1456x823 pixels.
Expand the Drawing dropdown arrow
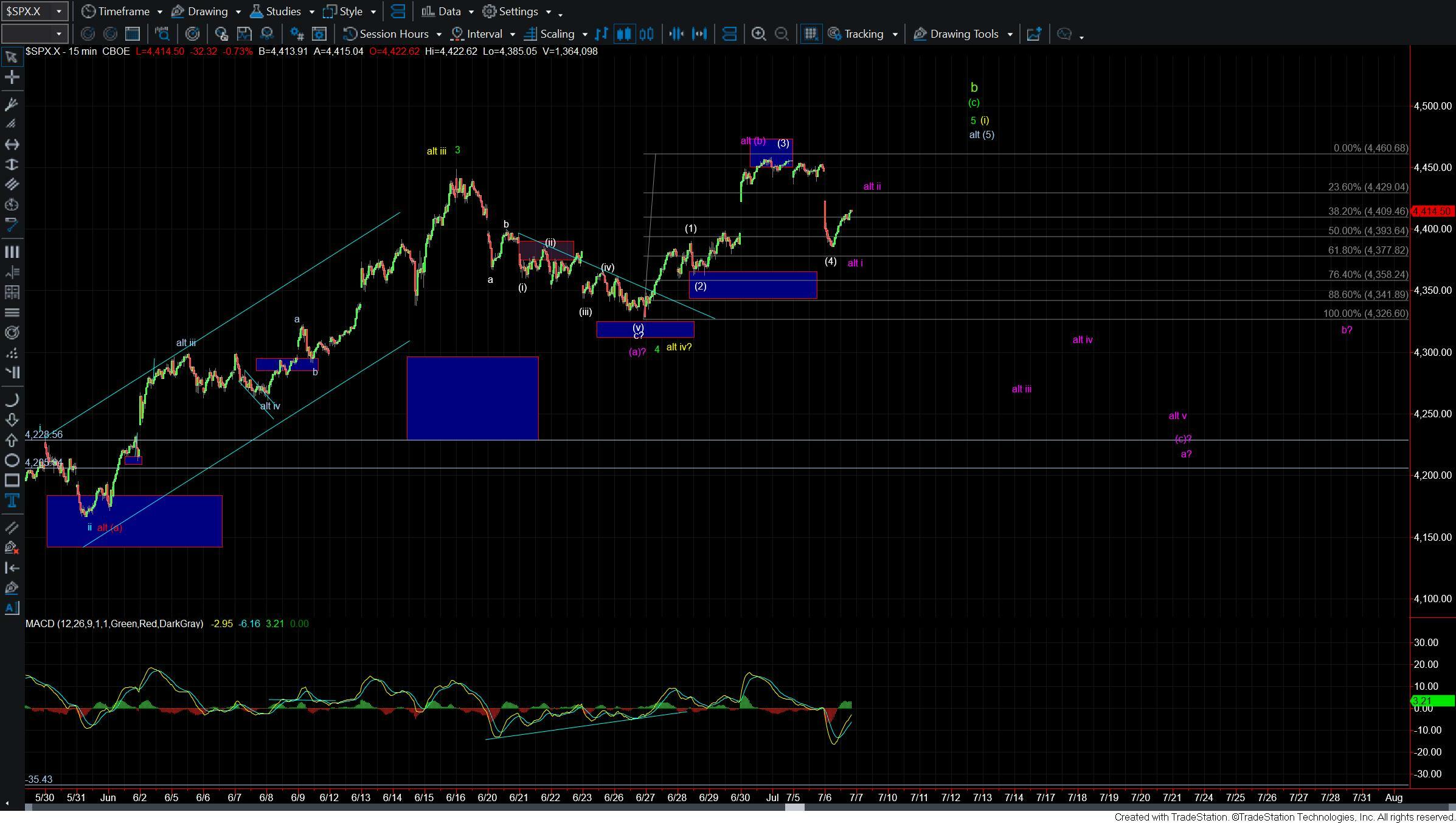click(x=238, y=12)
